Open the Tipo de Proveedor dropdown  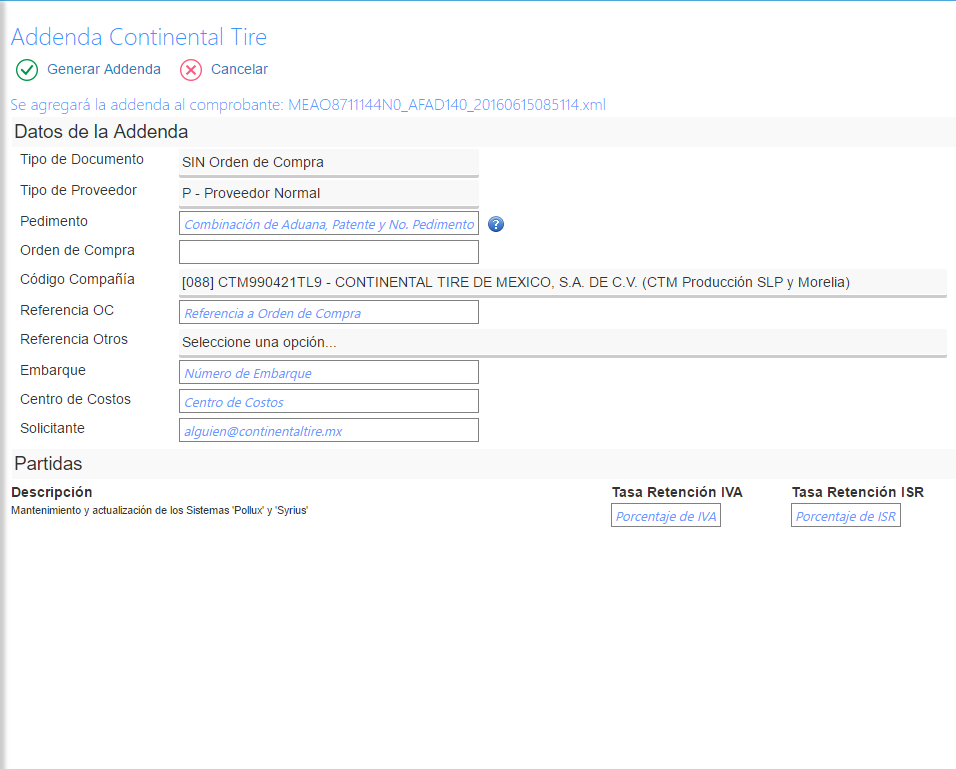point(329,193)
